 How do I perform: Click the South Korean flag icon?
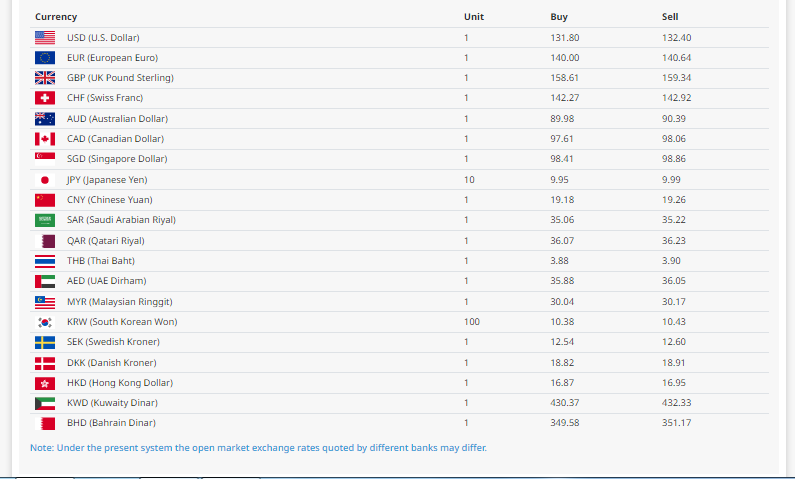pos(45,322)
